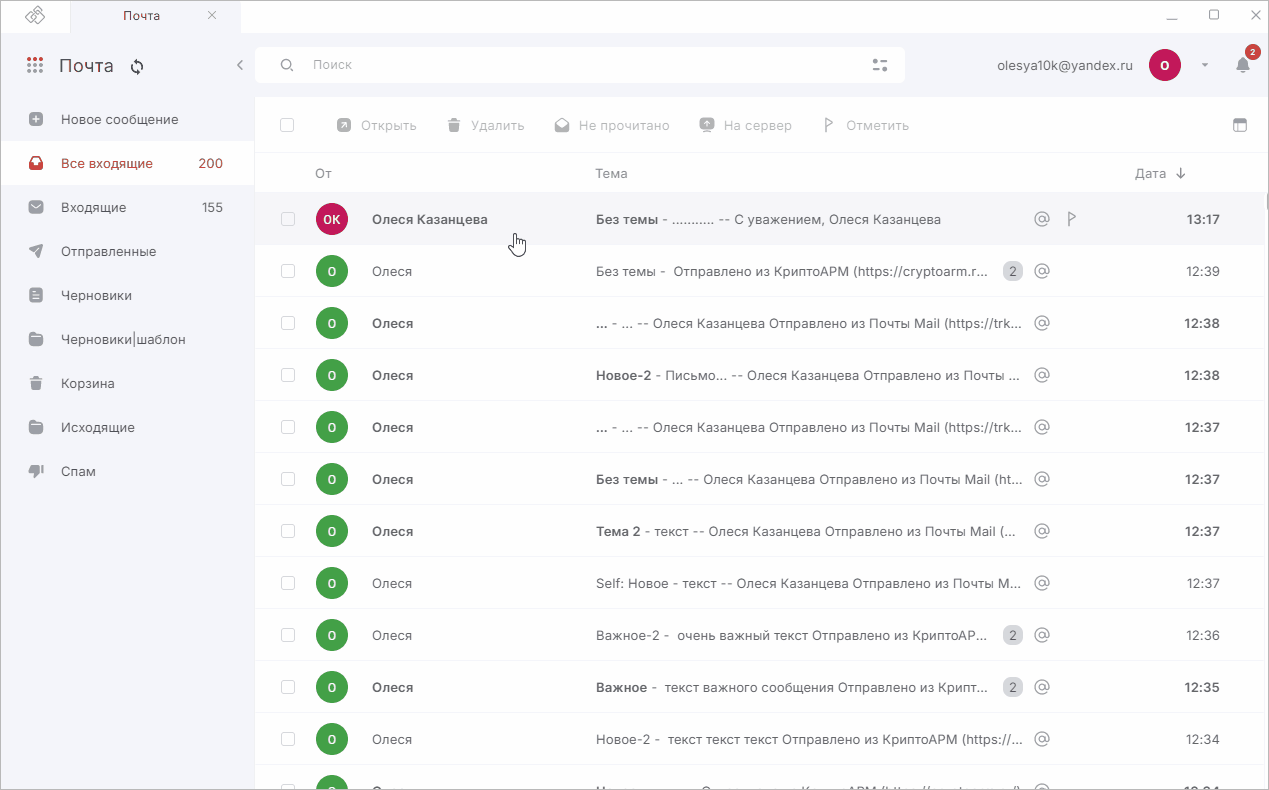Click attachment icon on 13:17 message
This screenshot has height=790, width=1269.
[x=1041, y=219]
